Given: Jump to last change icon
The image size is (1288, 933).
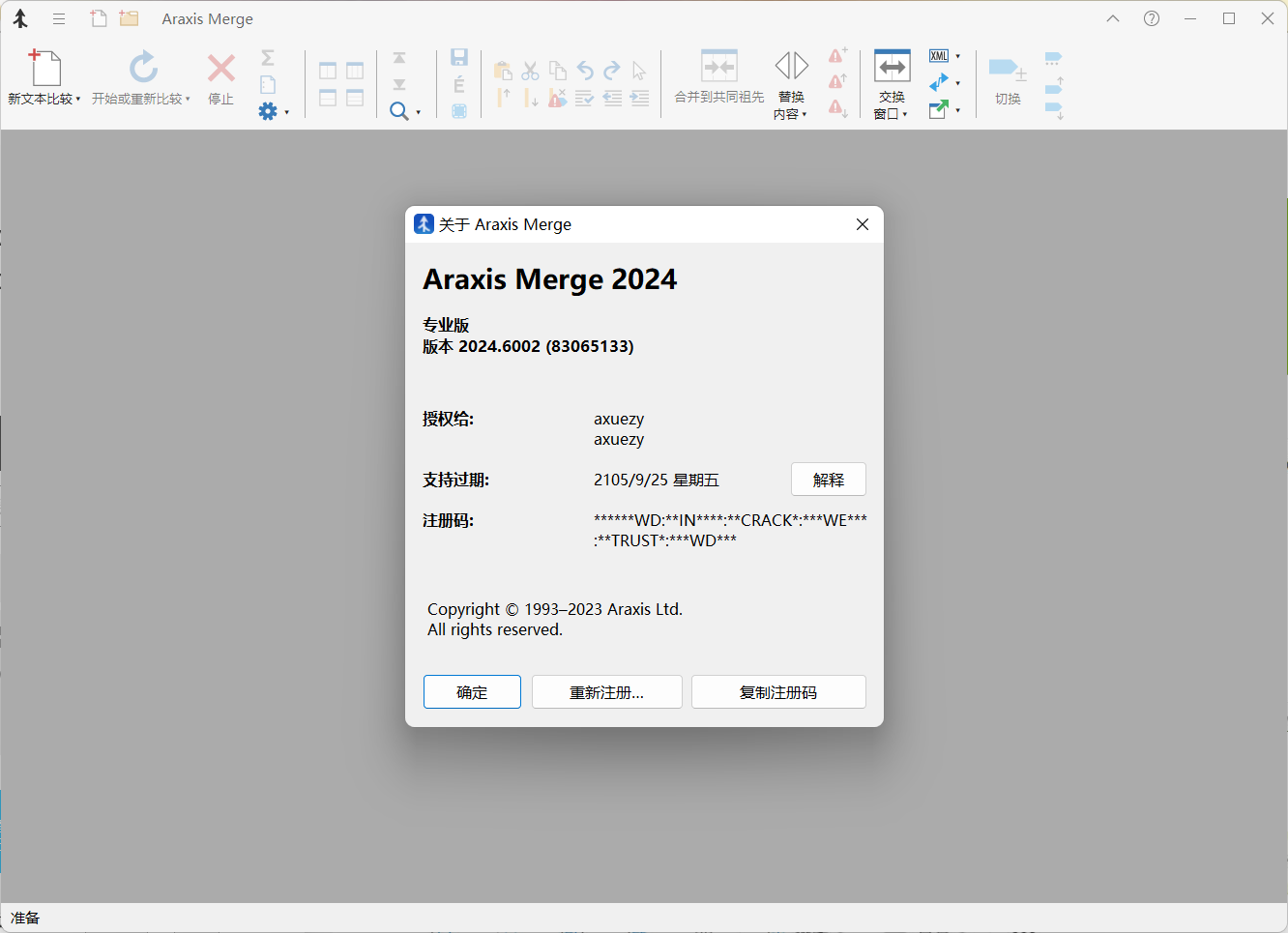Looking at the screenshot, I should pyautogui.click(x=399, y=84).
